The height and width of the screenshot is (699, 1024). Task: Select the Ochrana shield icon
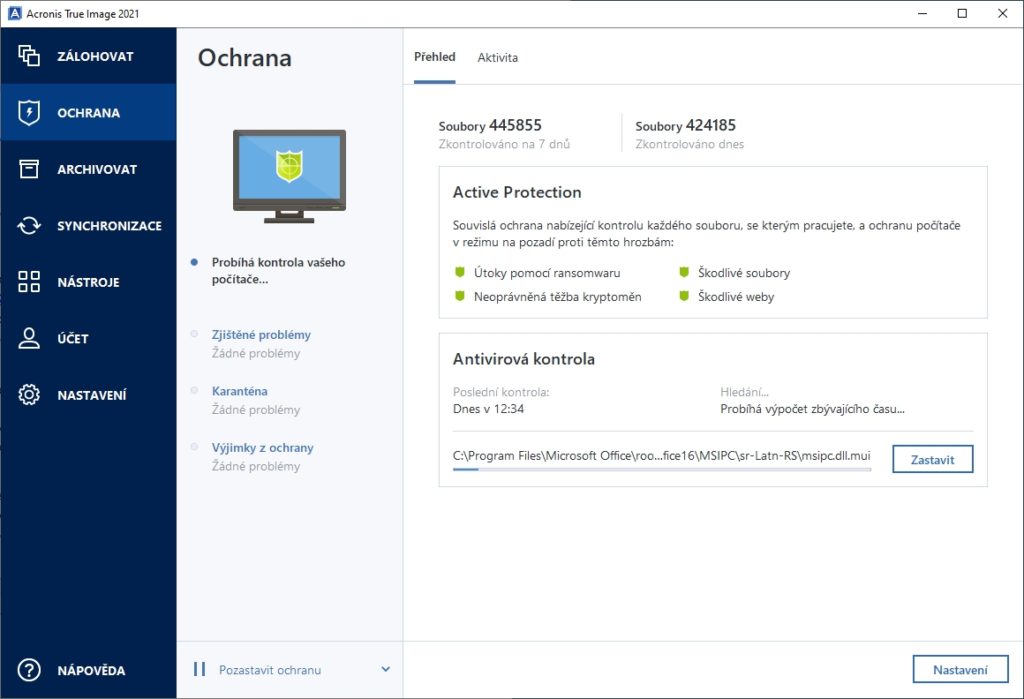coord(29,113)
